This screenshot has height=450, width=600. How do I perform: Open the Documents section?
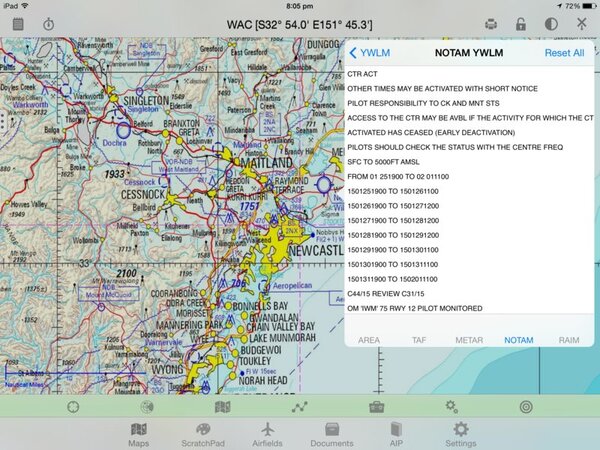coord(331,435)
